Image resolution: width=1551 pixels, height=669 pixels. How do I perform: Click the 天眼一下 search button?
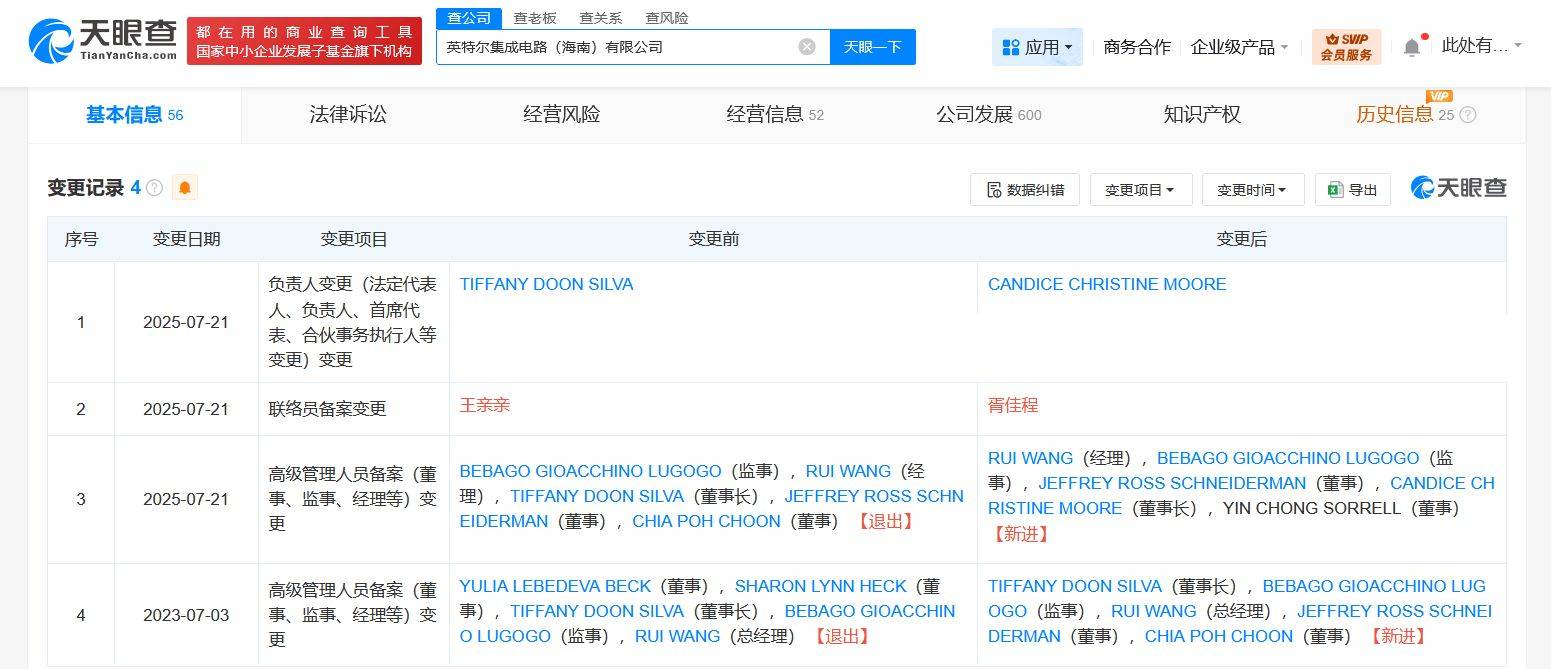(873, 47)
